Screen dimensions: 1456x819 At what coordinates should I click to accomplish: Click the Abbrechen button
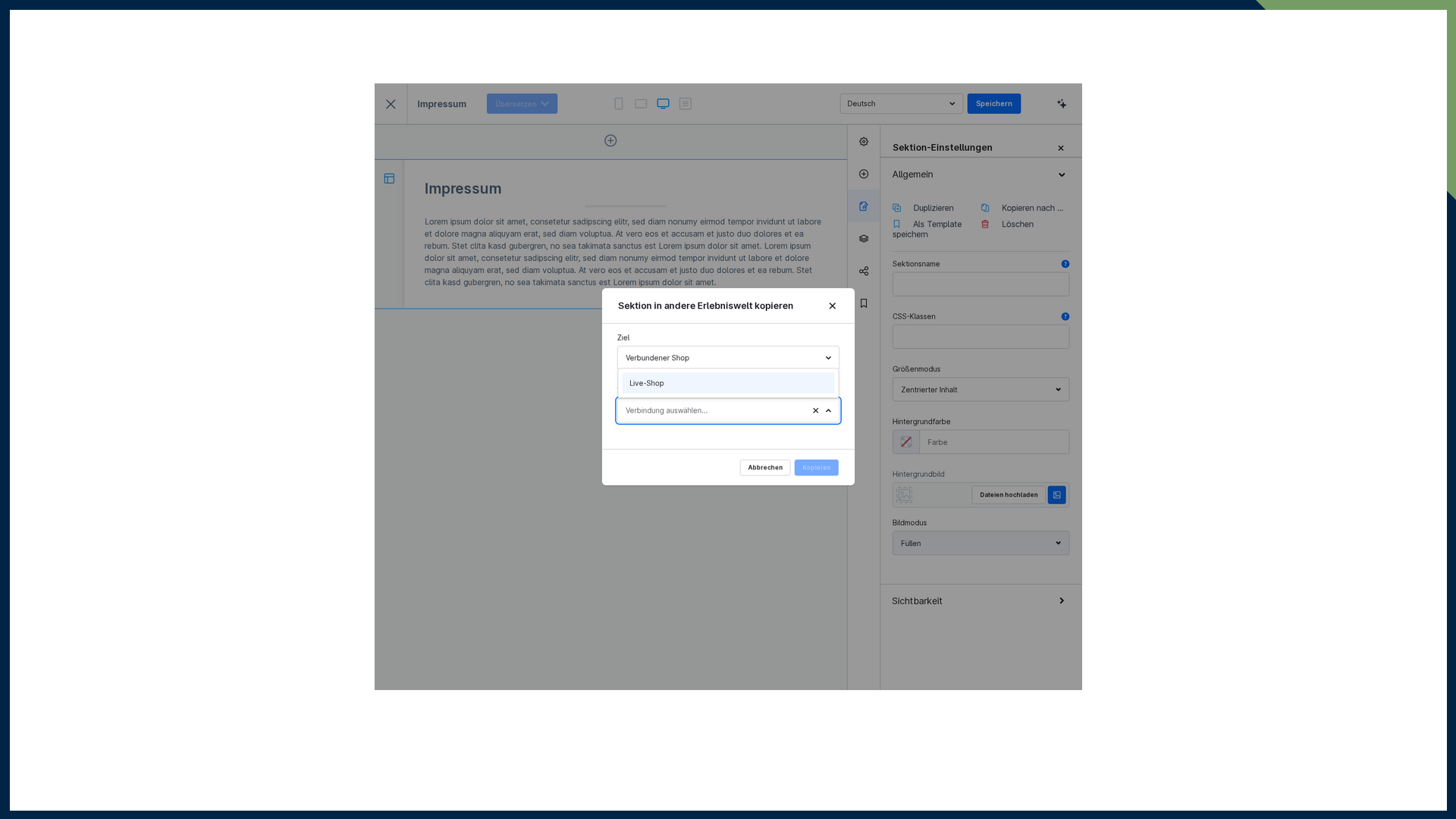pyautogui.click(x=765, y=468)
